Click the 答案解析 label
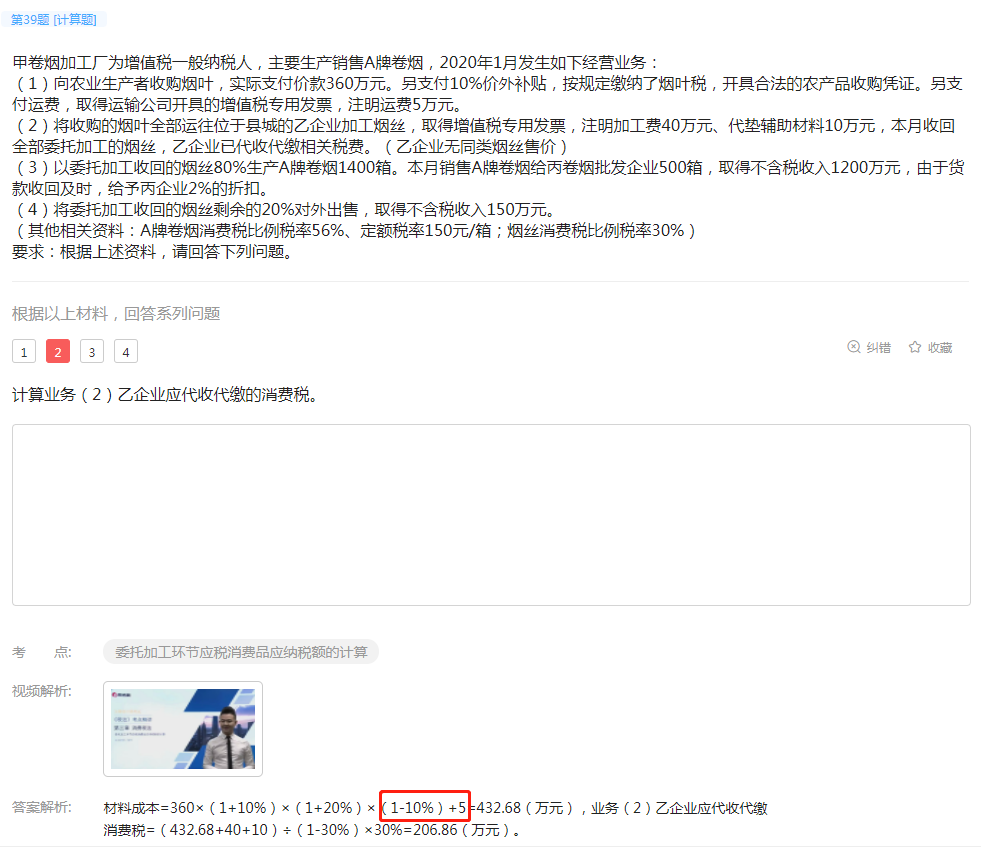 41,808
